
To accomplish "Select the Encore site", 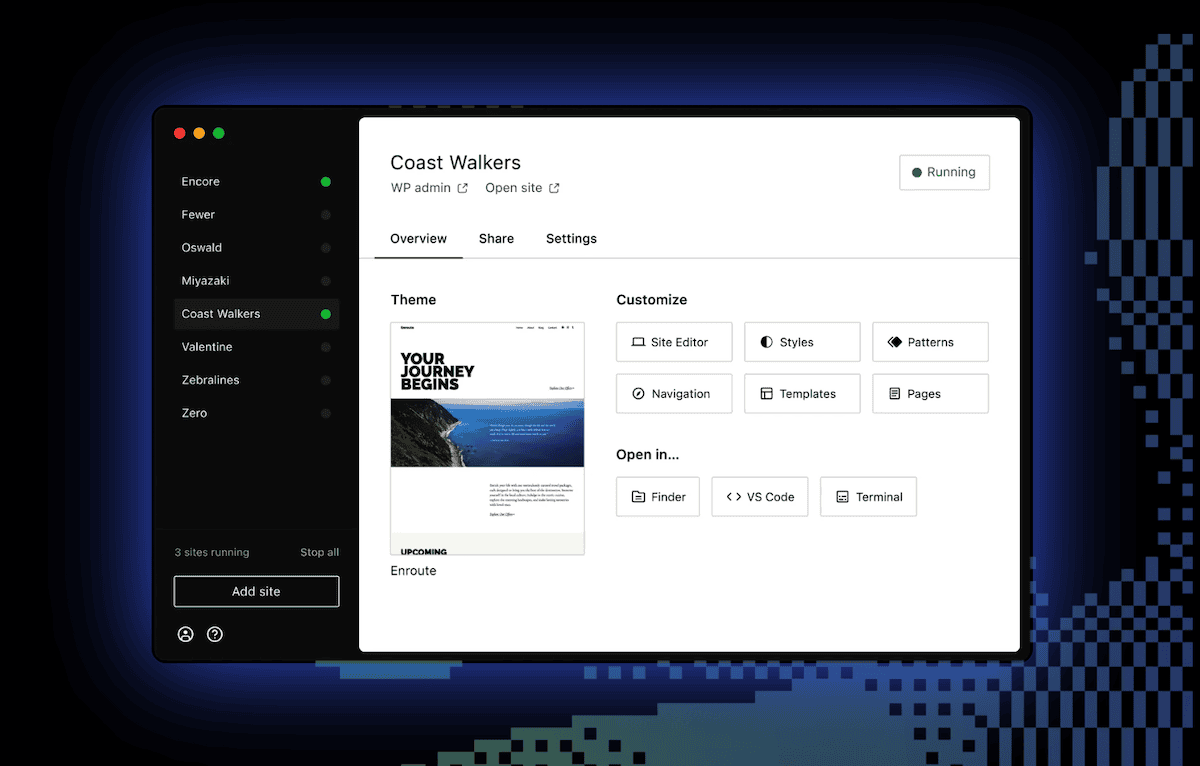I will [256, 182].
